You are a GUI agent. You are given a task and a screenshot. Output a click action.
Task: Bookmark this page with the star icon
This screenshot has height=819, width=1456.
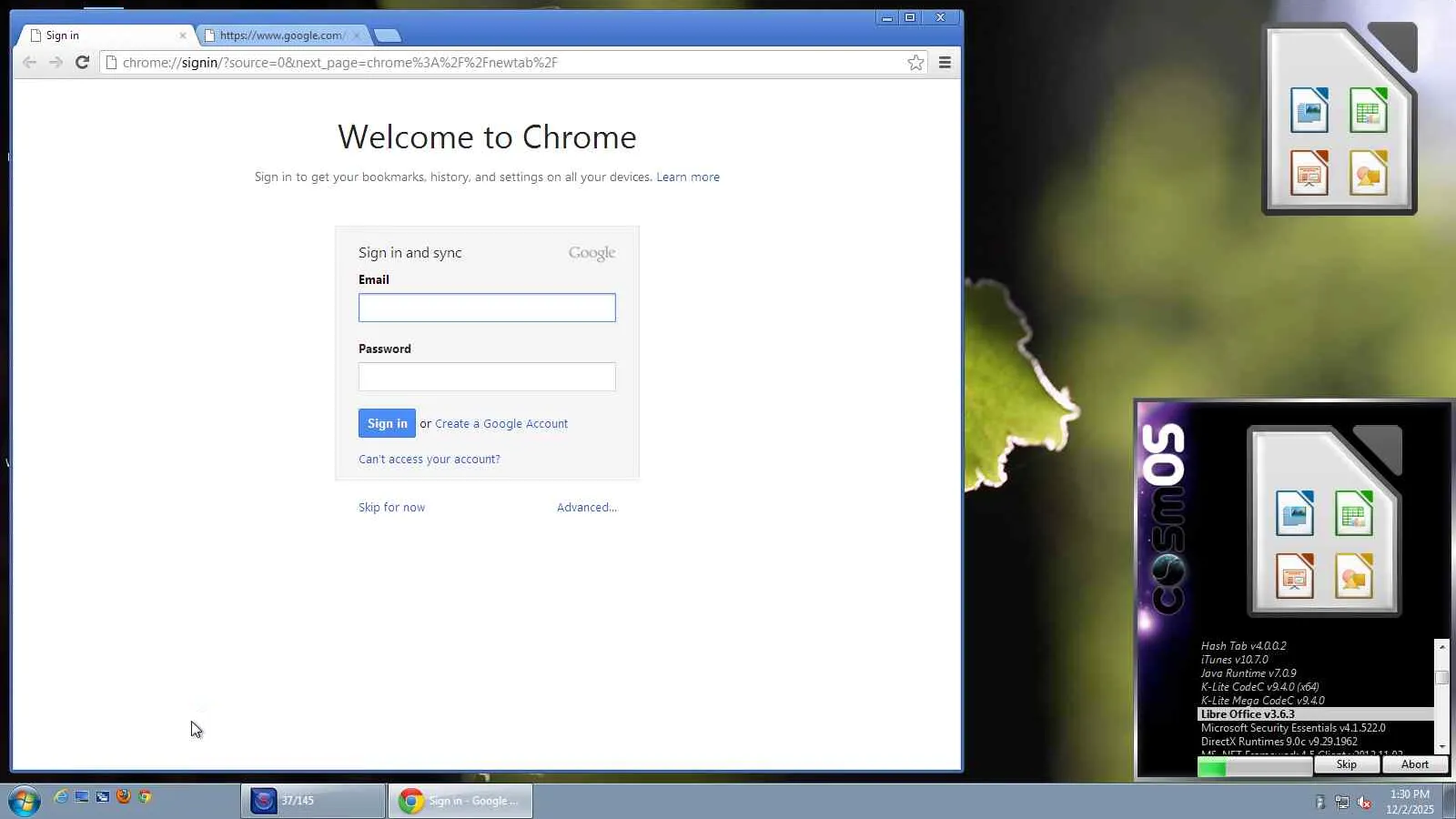click(x=915, y=62)
